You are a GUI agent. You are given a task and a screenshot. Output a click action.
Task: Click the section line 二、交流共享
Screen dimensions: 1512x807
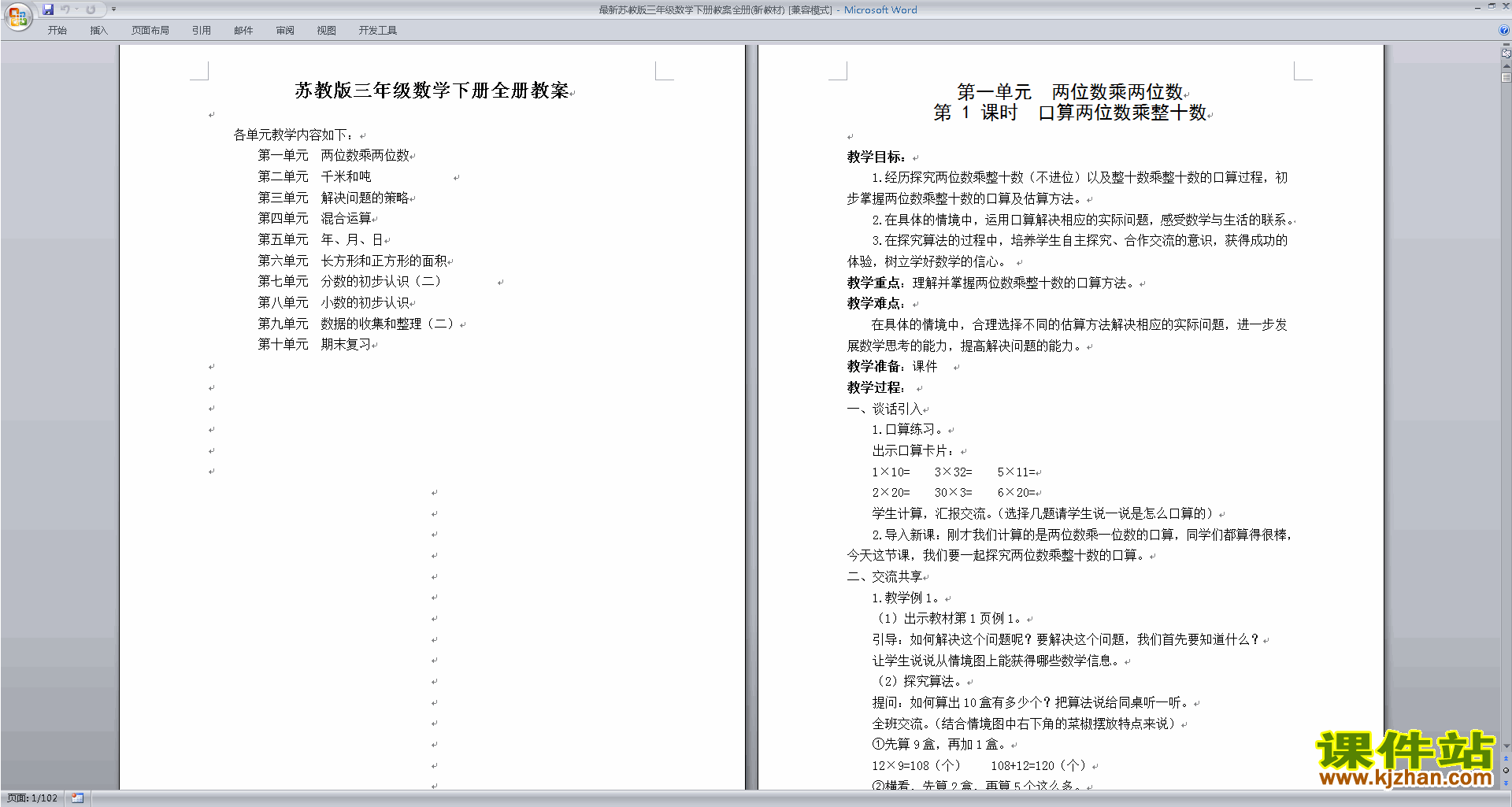pyautogui.click(x=884, y=576)
